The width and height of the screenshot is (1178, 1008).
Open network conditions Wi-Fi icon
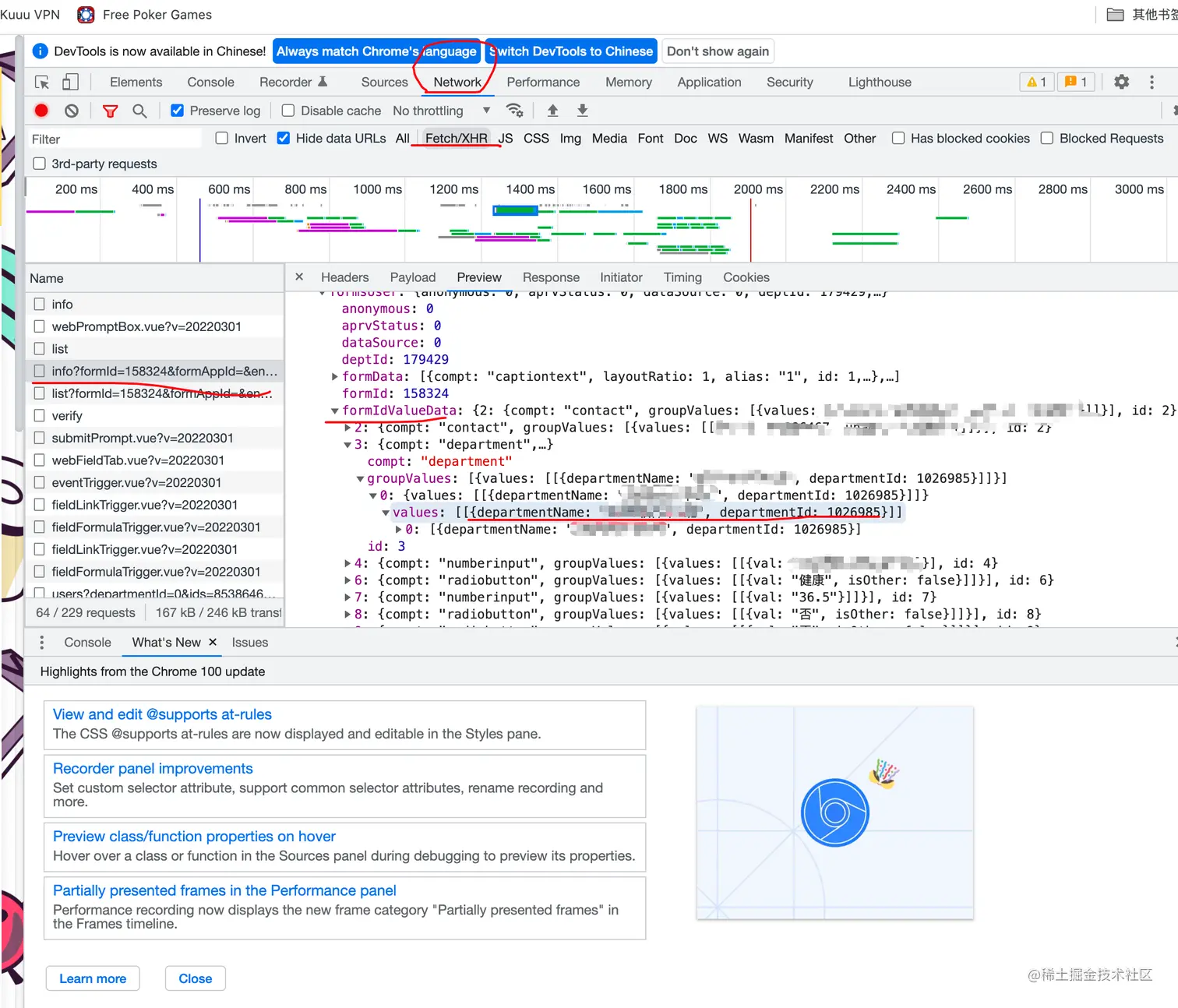point(514,110)
